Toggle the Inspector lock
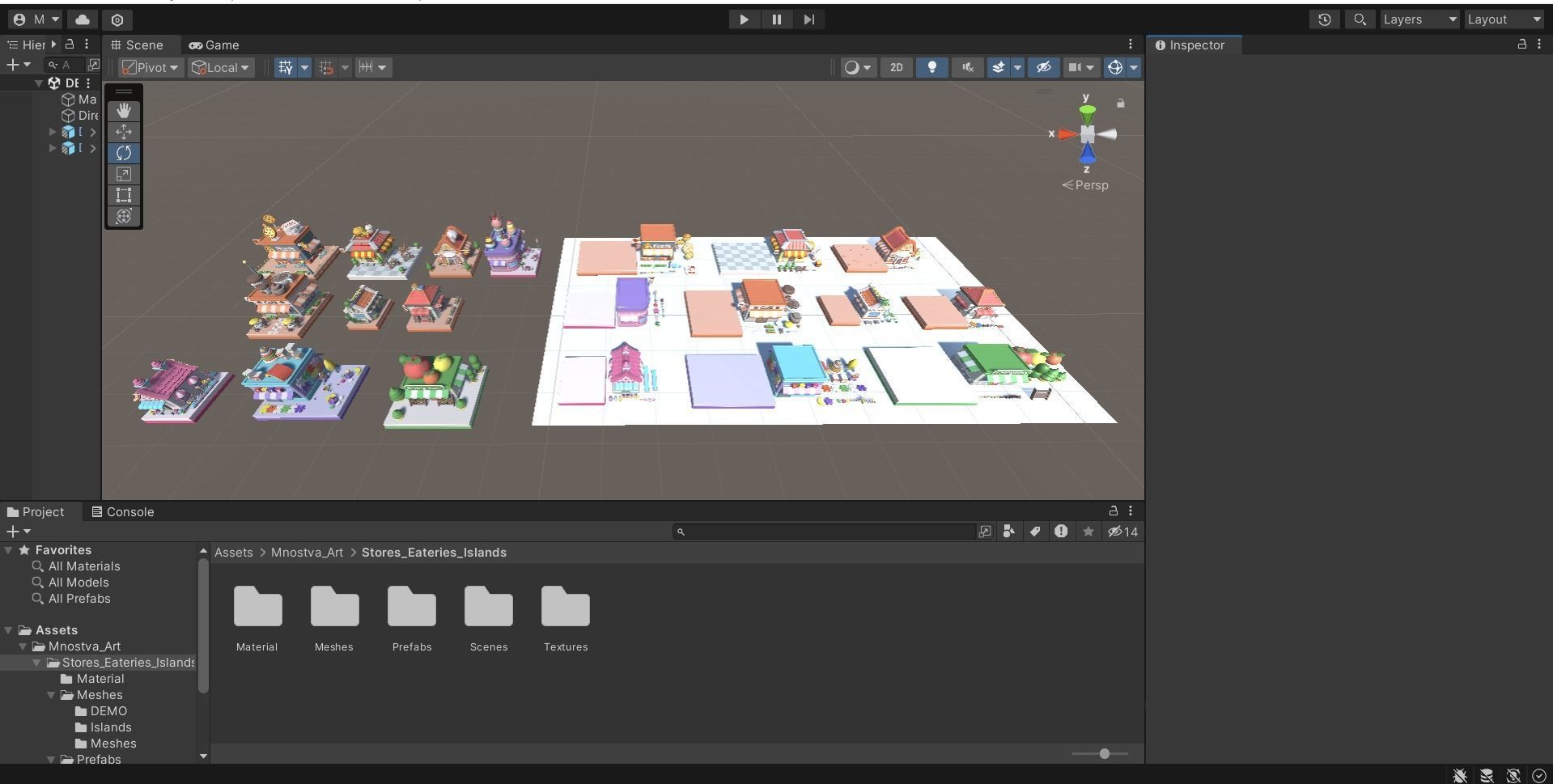The image size is (1553, 784). coord(1522,44)
